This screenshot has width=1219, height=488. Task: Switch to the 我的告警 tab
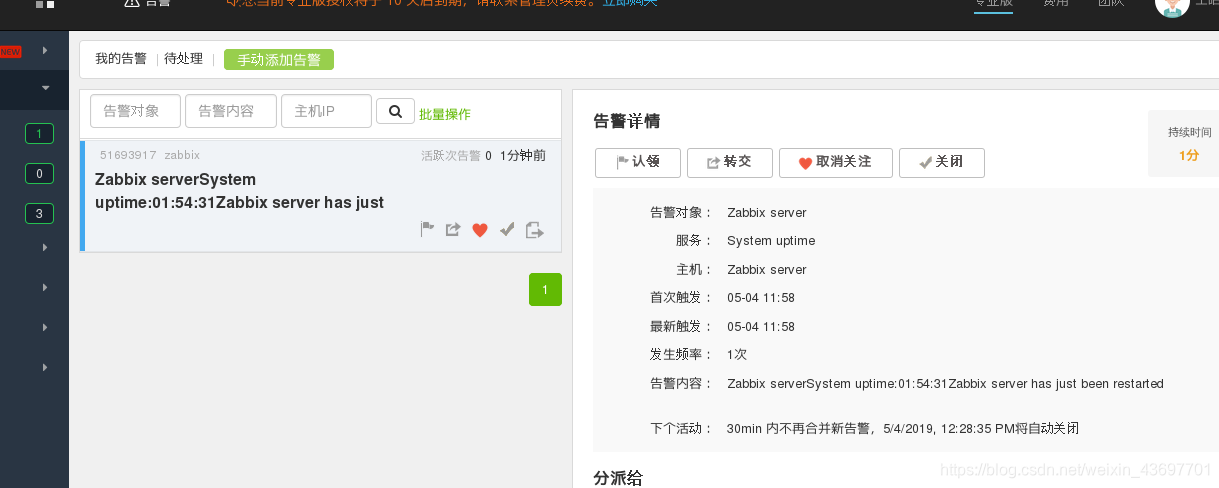[x=121, y=59]
